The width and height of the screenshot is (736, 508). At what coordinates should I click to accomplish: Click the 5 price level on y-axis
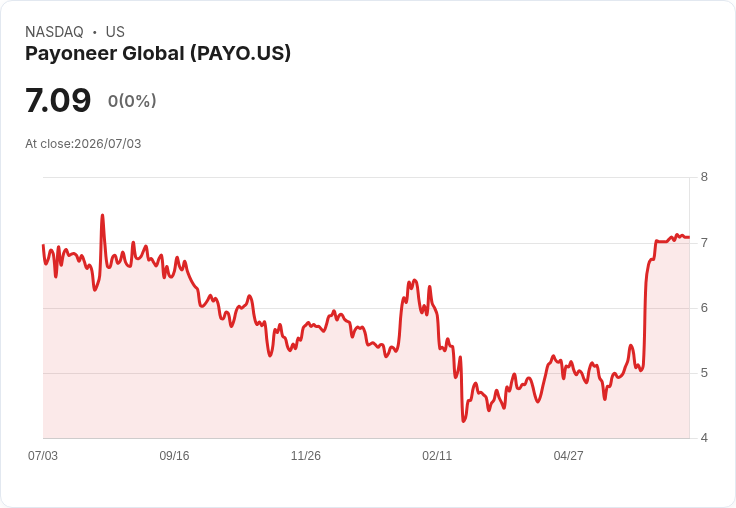click(704, 373)
